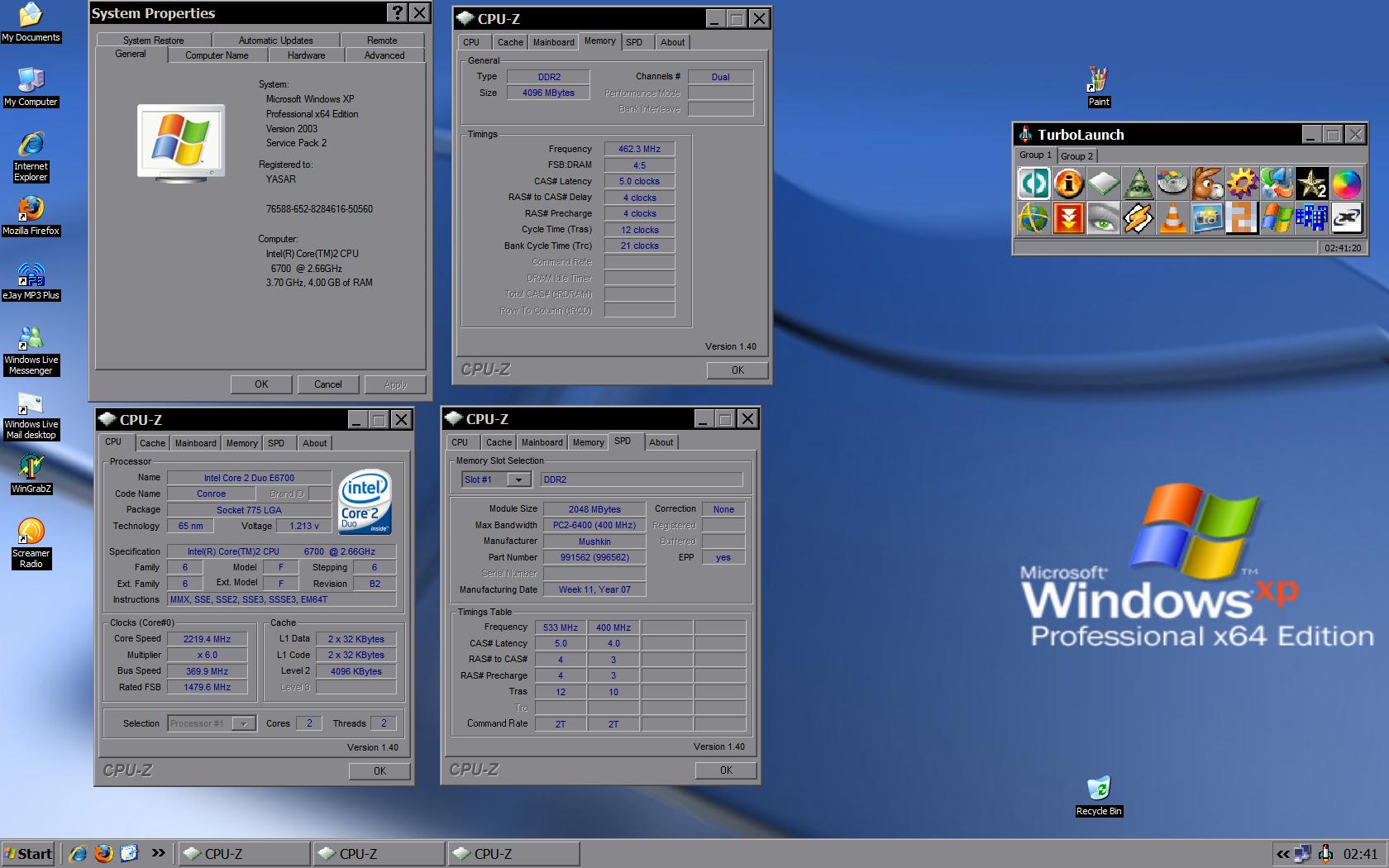Click the memory Frequency field 462.3 MHz
The width and height of the screenshot is (1389, 868).
pos(639,150)
